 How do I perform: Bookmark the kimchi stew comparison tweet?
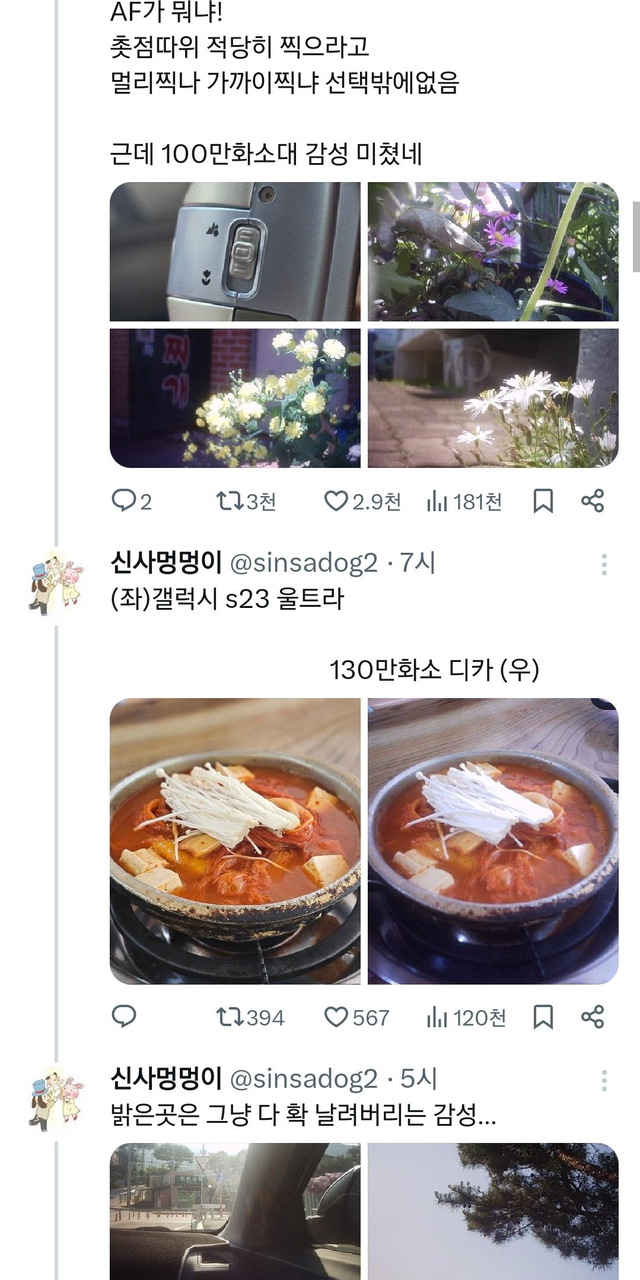click(543, 1017)
